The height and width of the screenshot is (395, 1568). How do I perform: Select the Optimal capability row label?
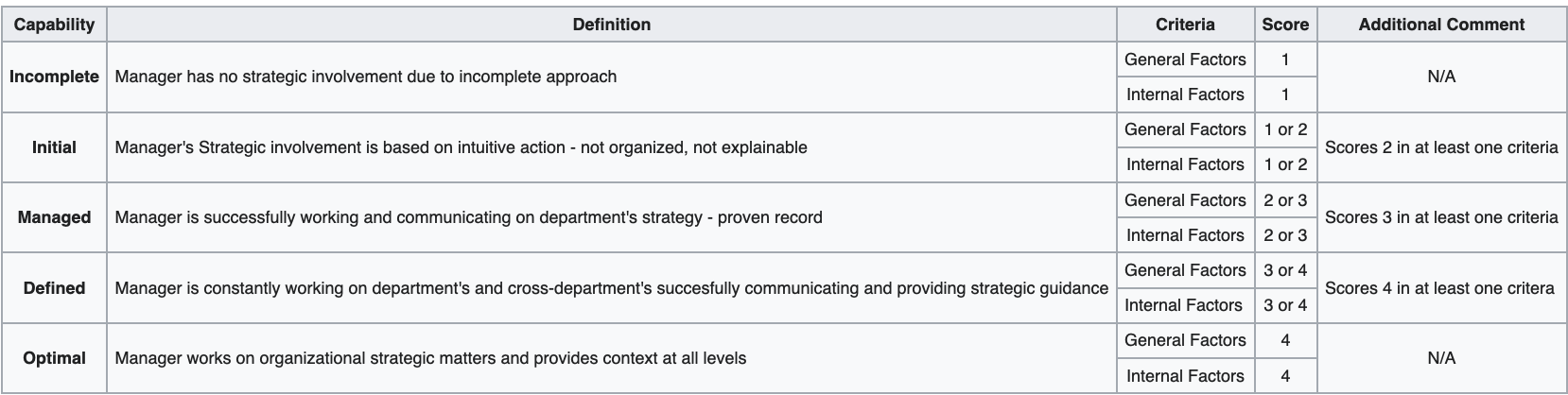point(54,358)
